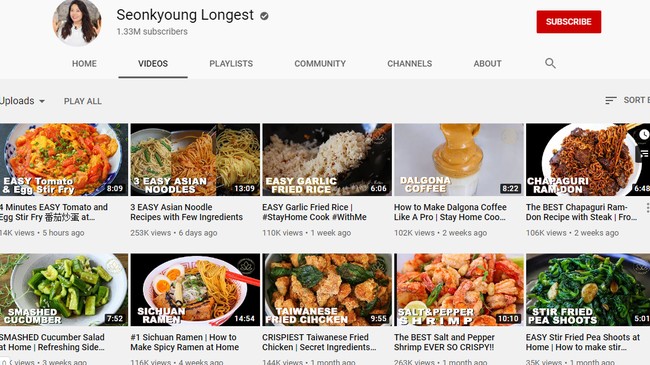Click Watch Later clock icon on Chapaguri thumbnail

pyautogui.click(x=643, y=134)
